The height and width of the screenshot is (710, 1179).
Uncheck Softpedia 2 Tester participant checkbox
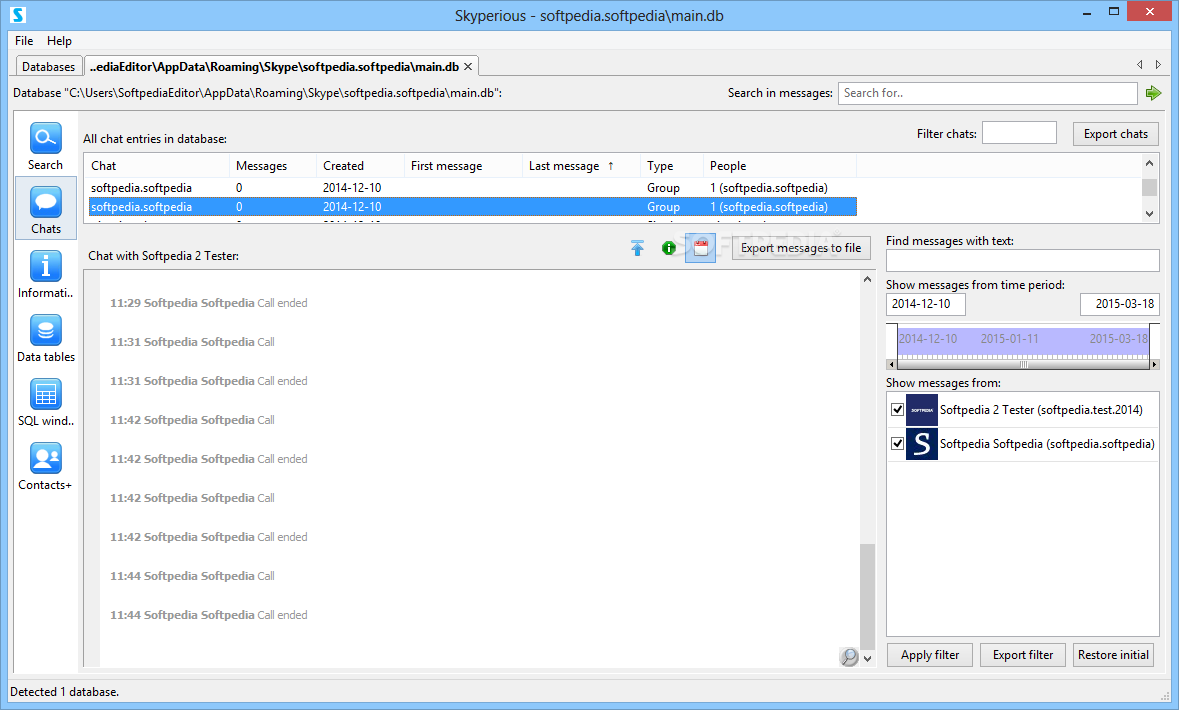[x=897, y=410]
